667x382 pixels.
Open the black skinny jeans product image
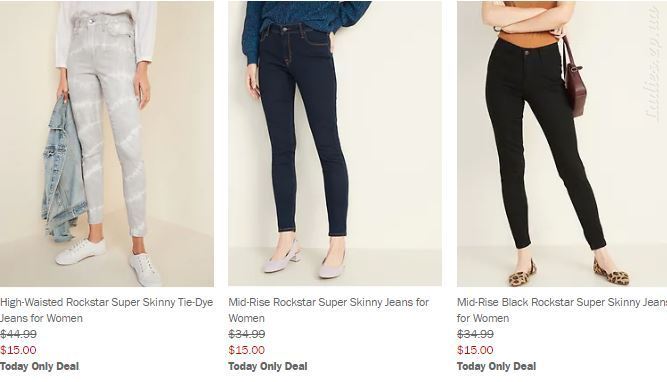click(x=562, y=143)
